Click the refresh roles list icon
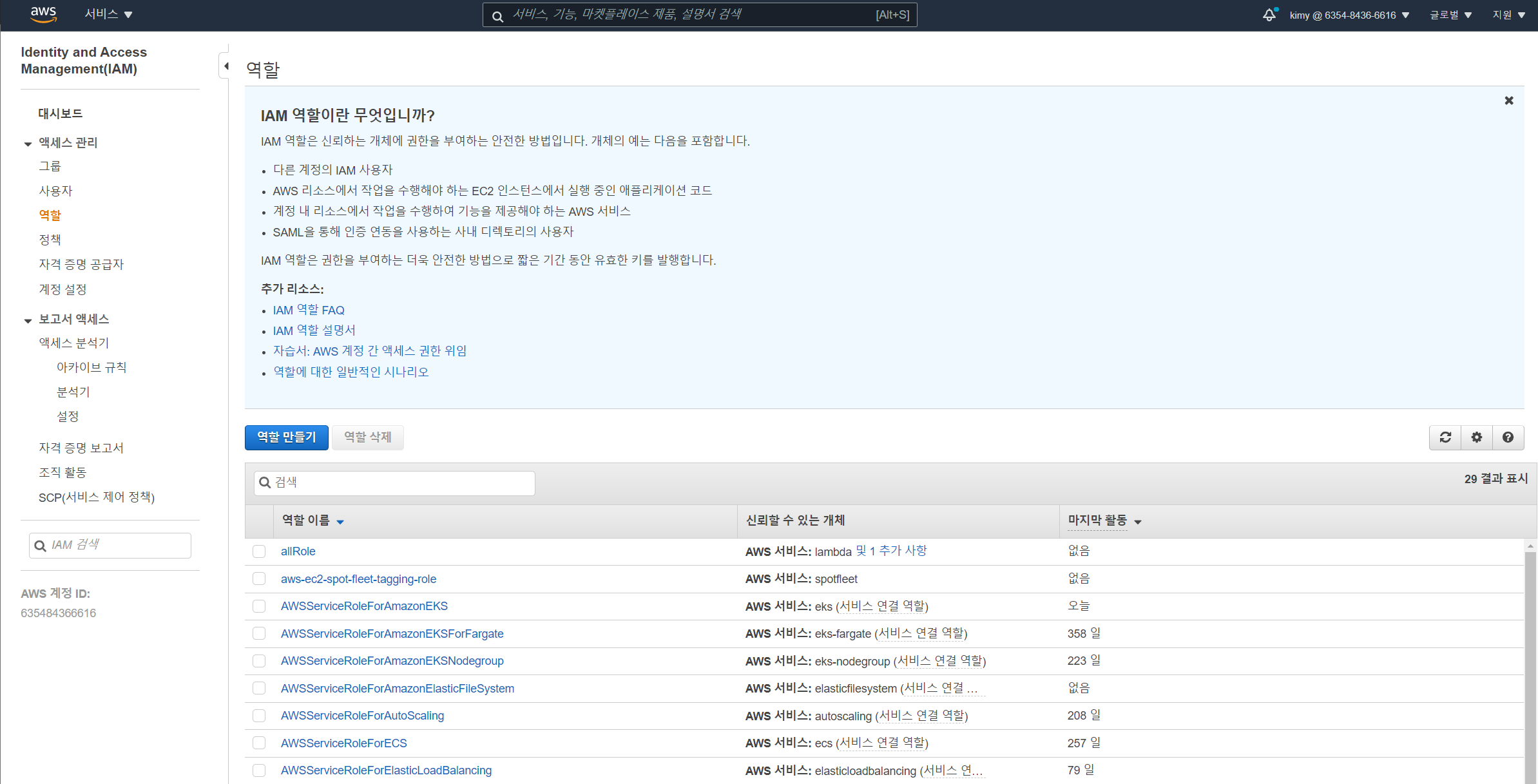Image resolution: width=1538 pixels, height=784 pixels. click(x=1445, y=437)
